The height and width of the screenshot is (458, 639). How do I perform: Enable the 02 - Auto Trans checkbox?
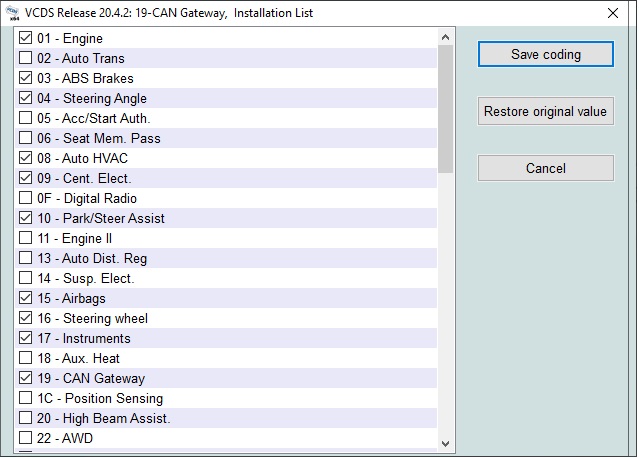pyautogui.click(x=25, y=58)
